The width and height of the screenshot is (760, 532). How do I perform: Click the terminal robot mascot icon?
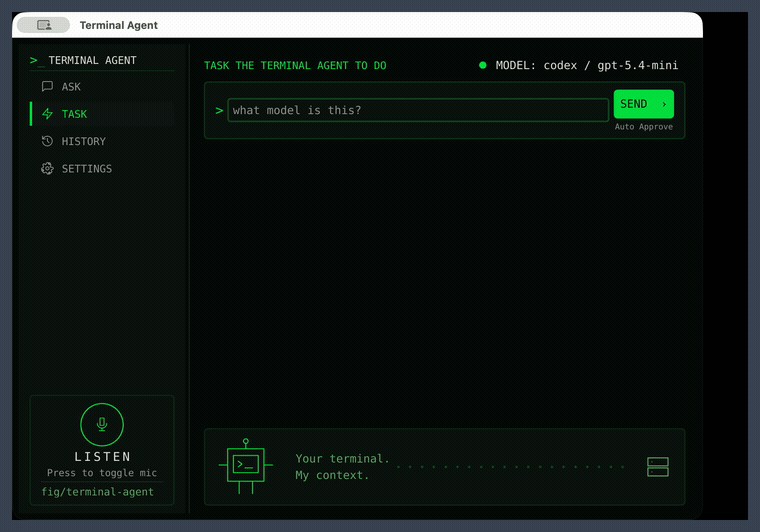(246, 466)
